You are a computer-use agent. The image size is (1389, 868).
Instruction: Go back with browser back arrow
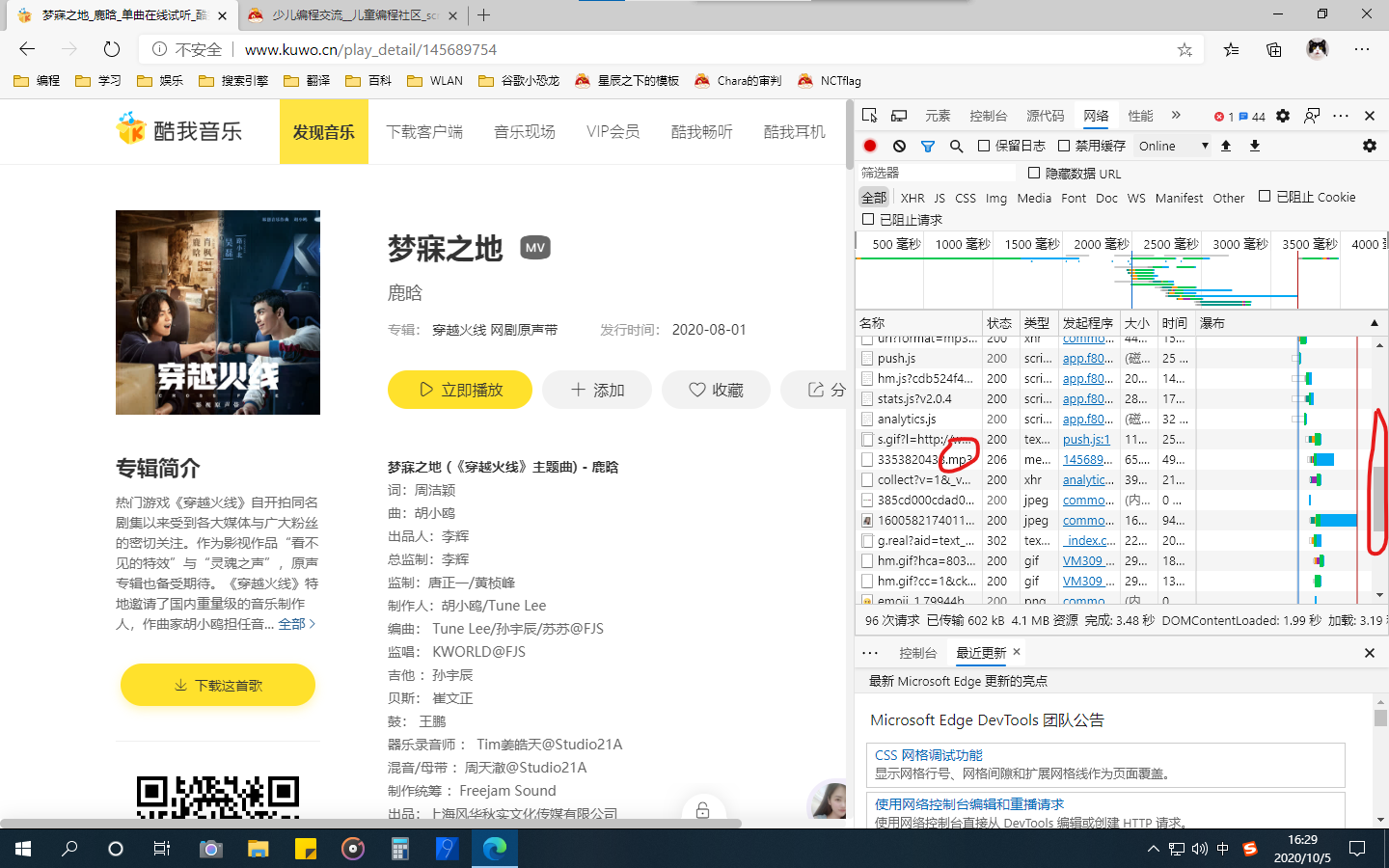coord(27,49)
